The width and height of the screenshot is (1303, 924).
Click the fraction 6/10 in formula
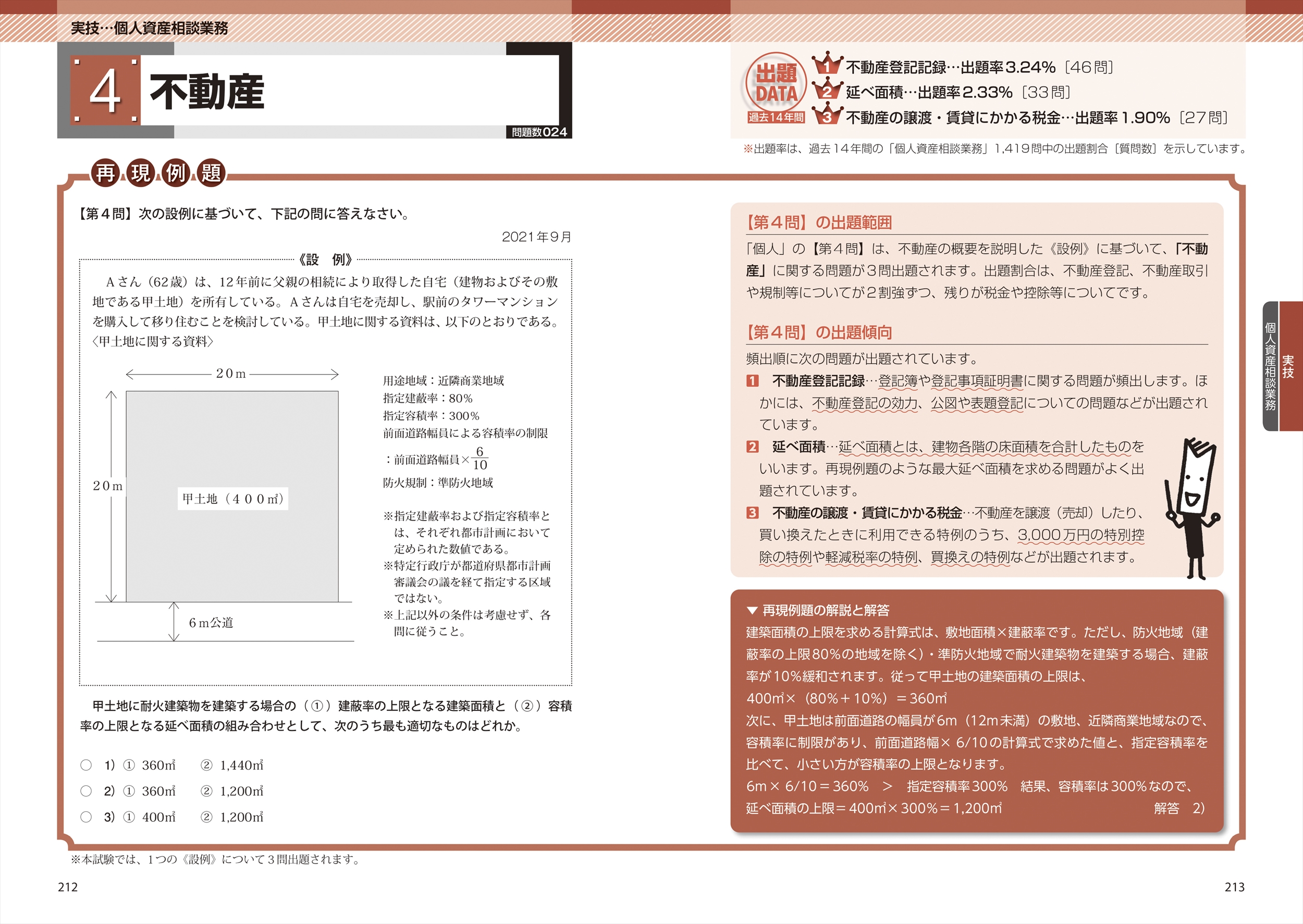[x=480, y=458]
